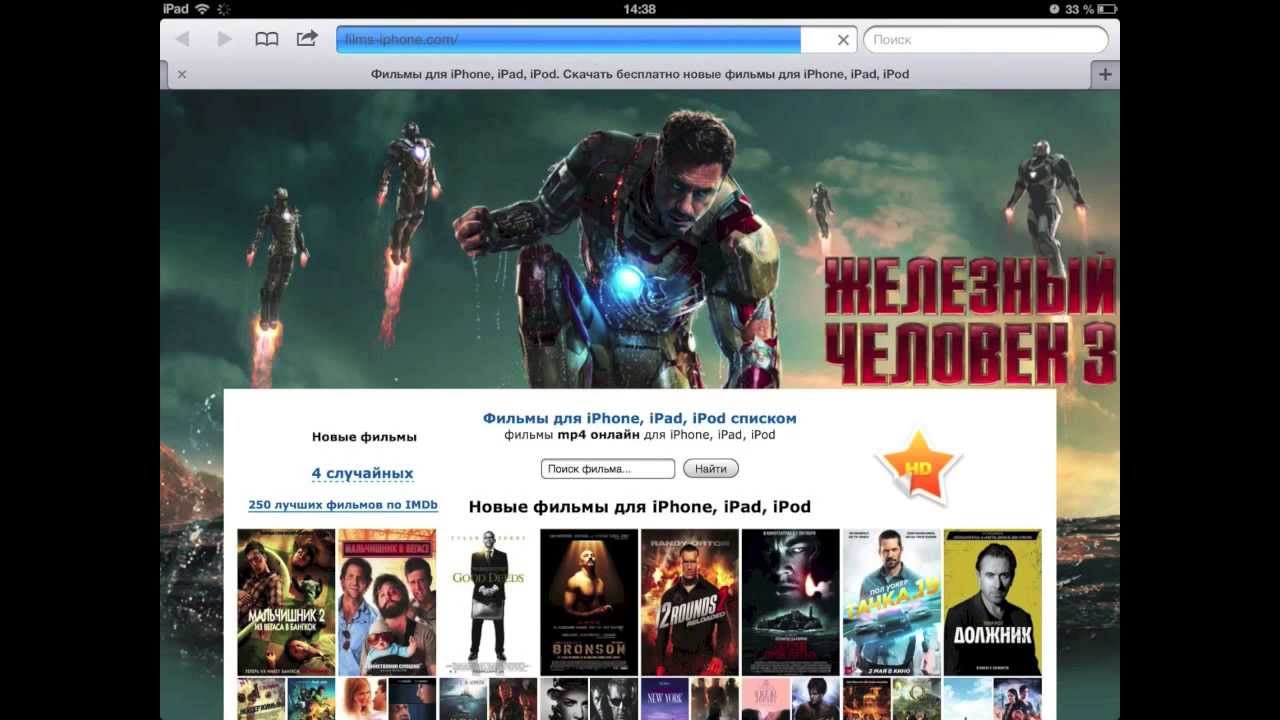The height and width of the screenshot is (720, 1280).
Task: Open the Фильмы для iPhone, iPad, iPod списком link
Action: coord(640,418)
